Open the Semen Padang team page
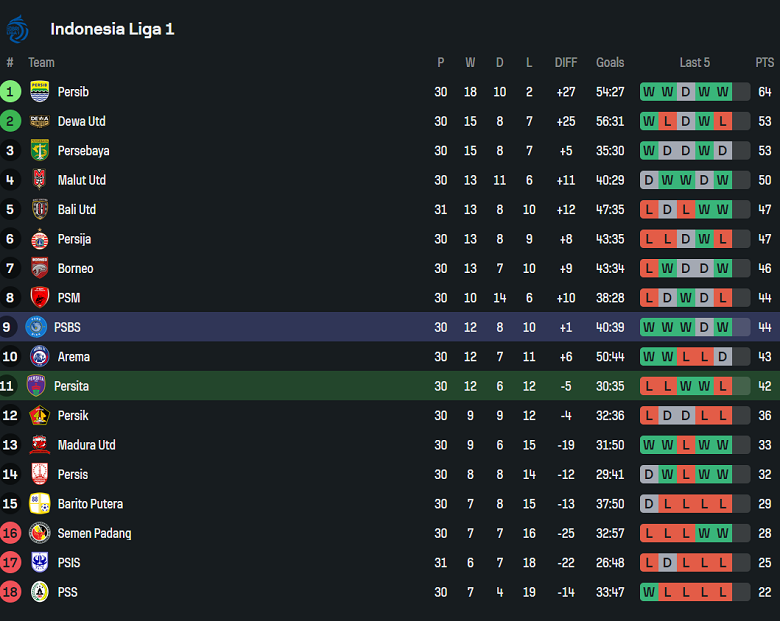Screen dimensions: 780x621 tap(94, 533)
